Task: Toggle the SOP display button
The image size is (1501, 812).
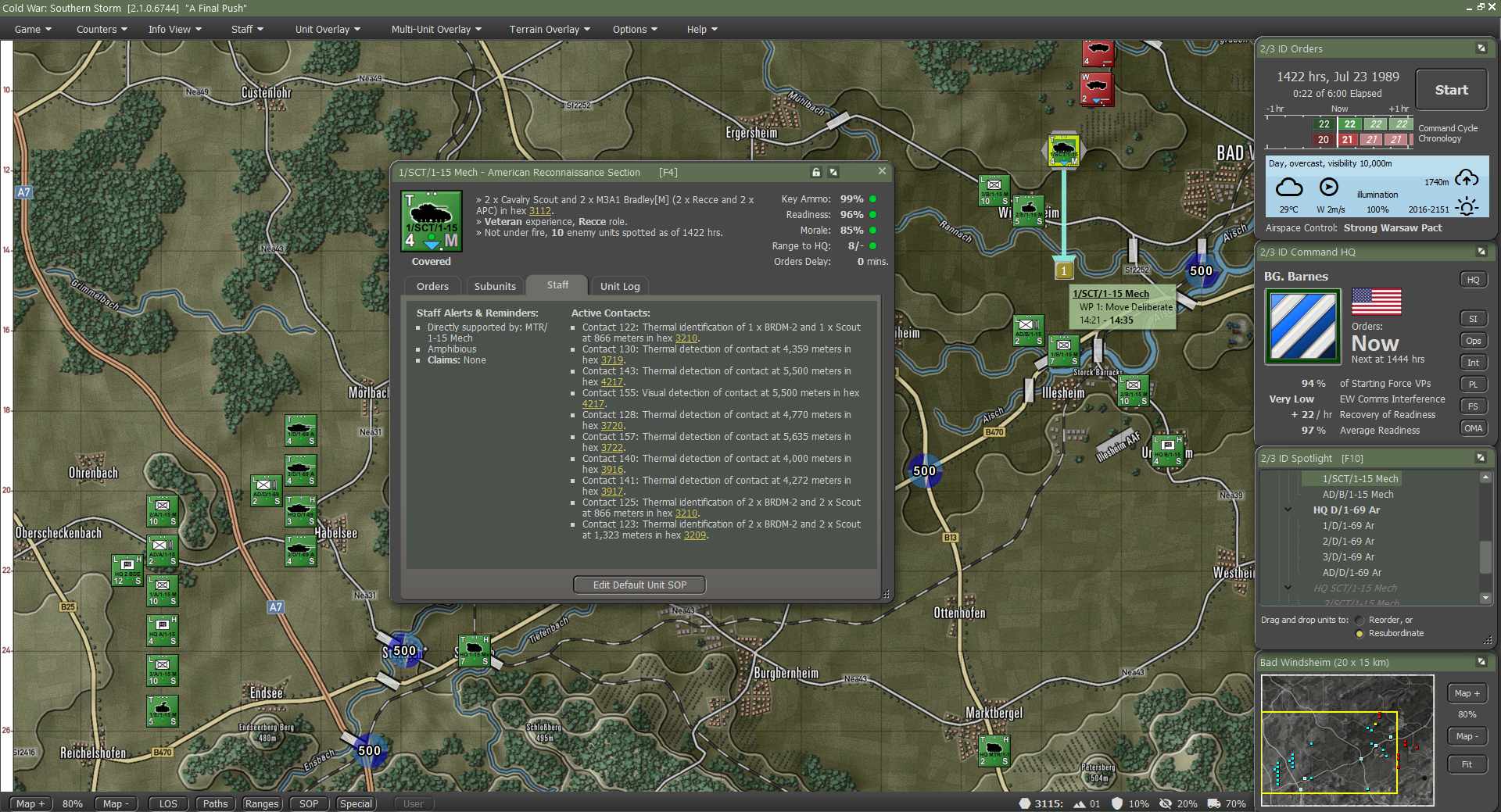Action: tap(309, 803)
